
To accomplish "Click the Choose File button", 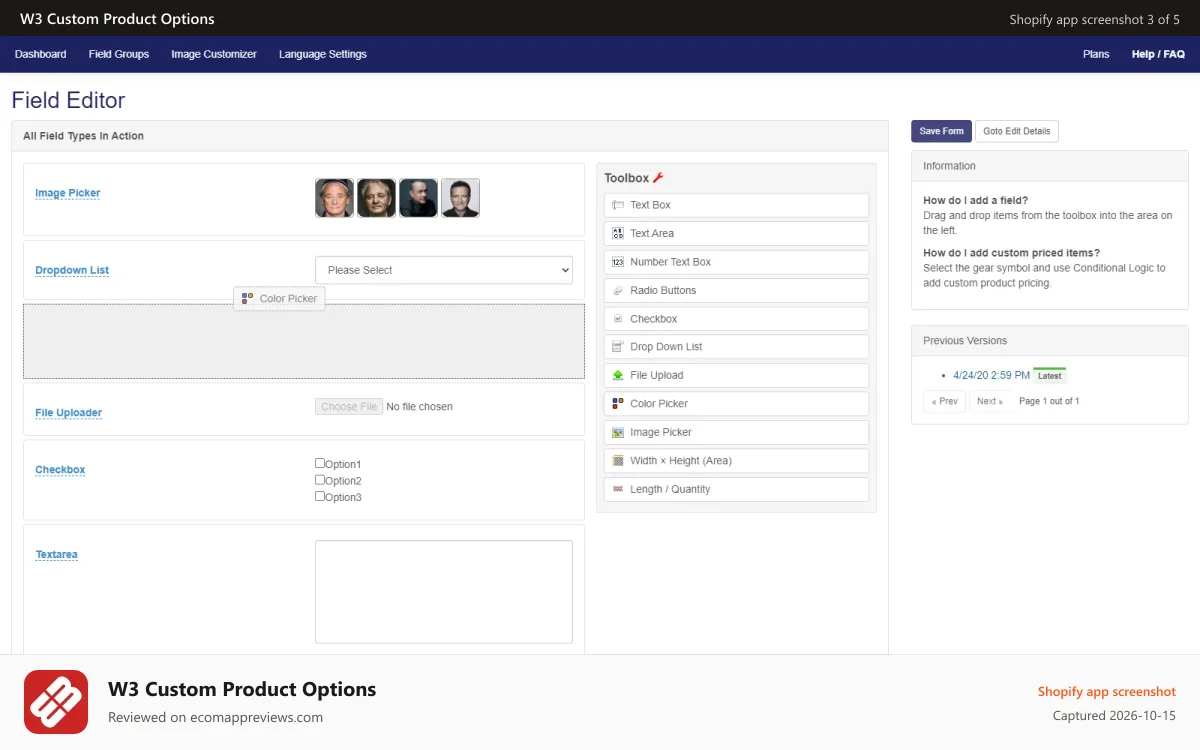I will [349, 407].
